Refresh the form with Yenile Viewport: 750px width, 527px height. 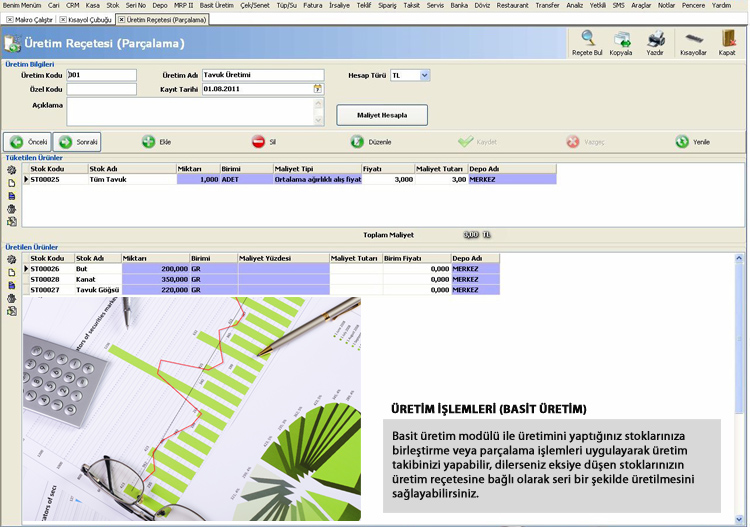pos(692,142)
